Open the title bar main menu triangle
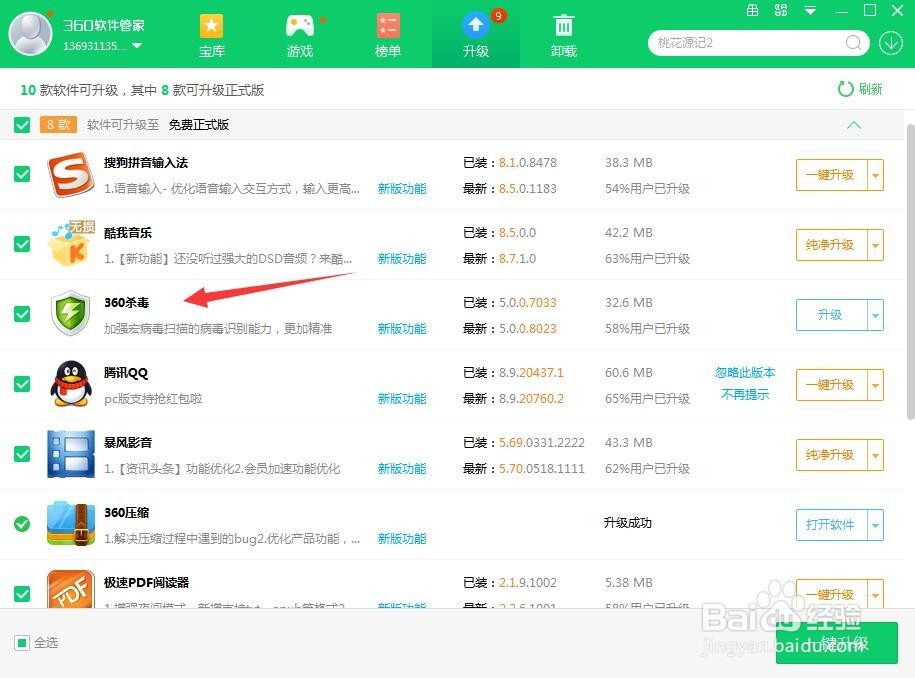This screenshot has width=915, height=678. [811, 11]
